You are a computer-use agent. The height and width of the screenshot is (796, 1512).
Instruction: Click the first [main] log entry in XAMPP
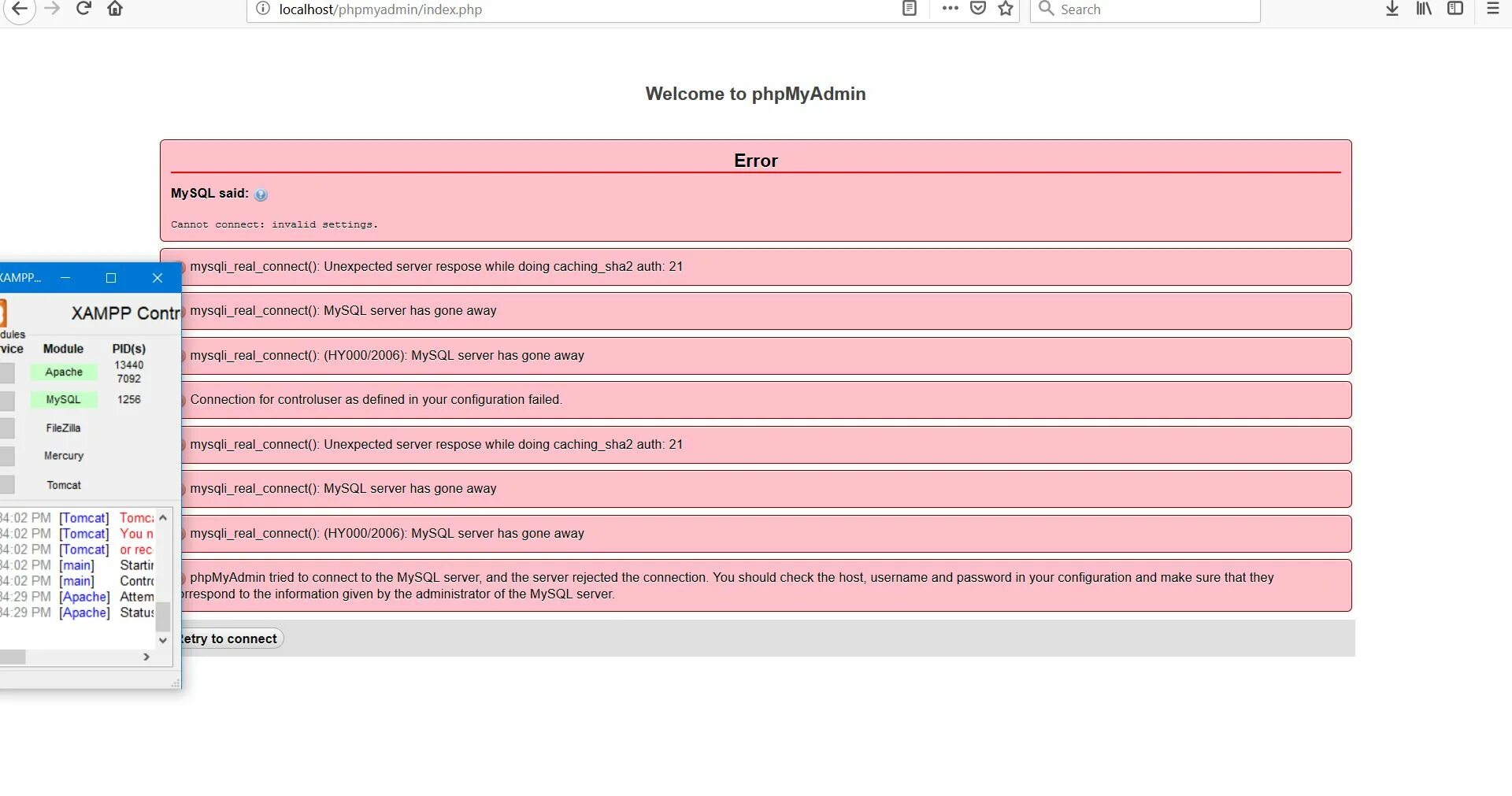pos(76,565)
